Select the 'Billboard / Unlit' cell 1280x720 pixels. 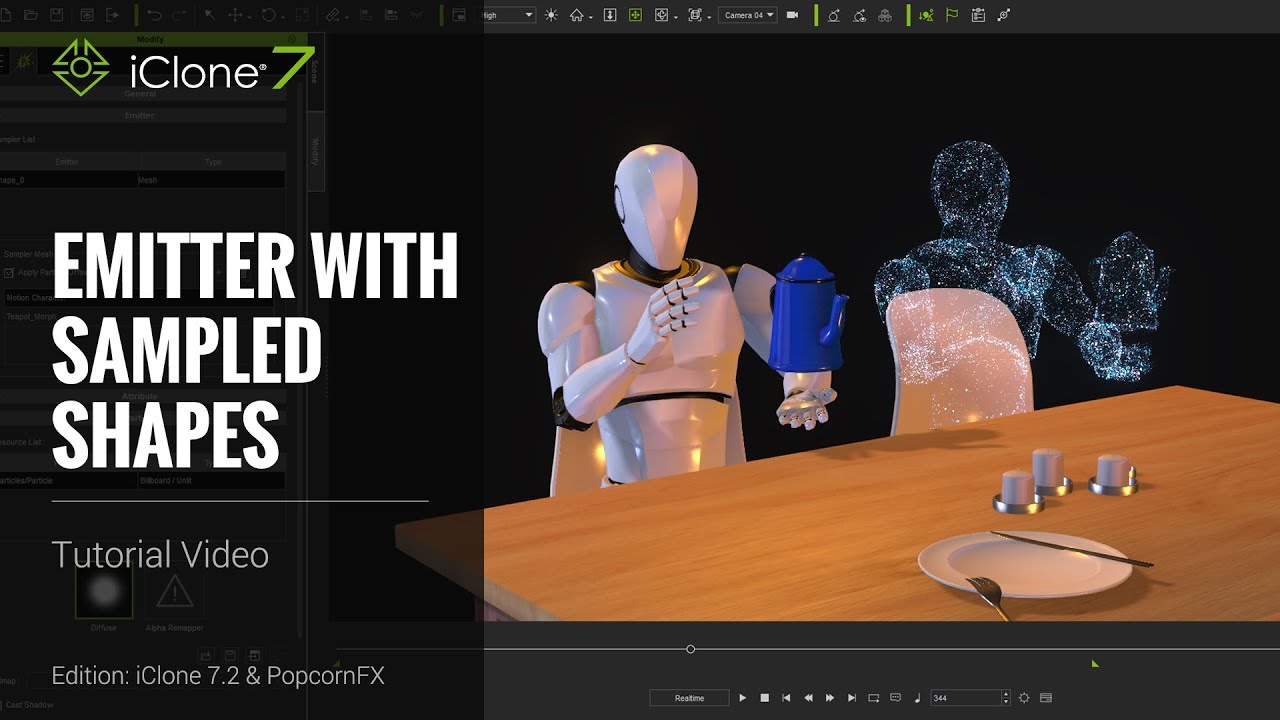pyautogui.click(x=211, y=481)
